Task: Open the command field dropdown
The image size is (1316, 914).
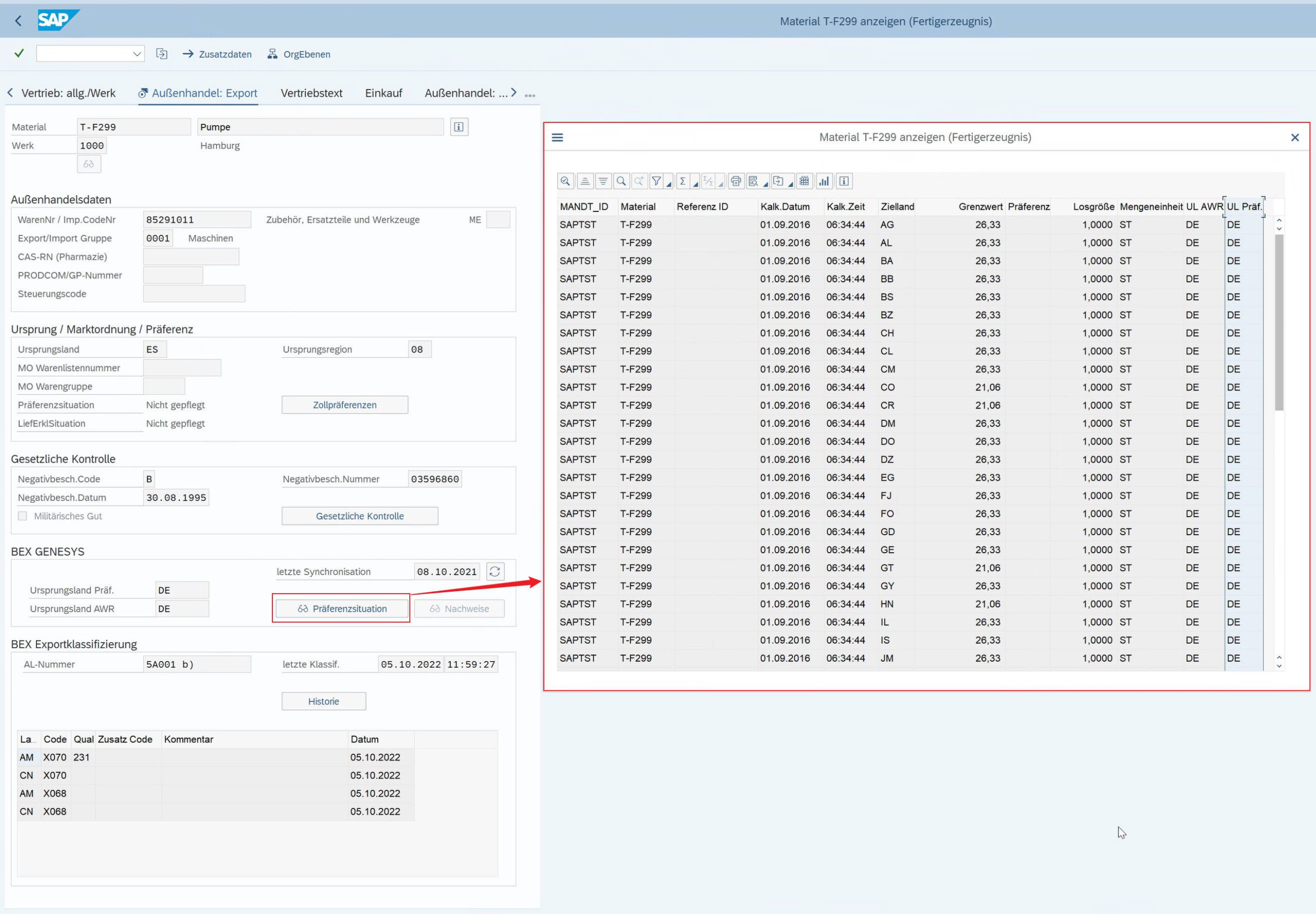Action: pyautogui.click(x=137, y=54)
